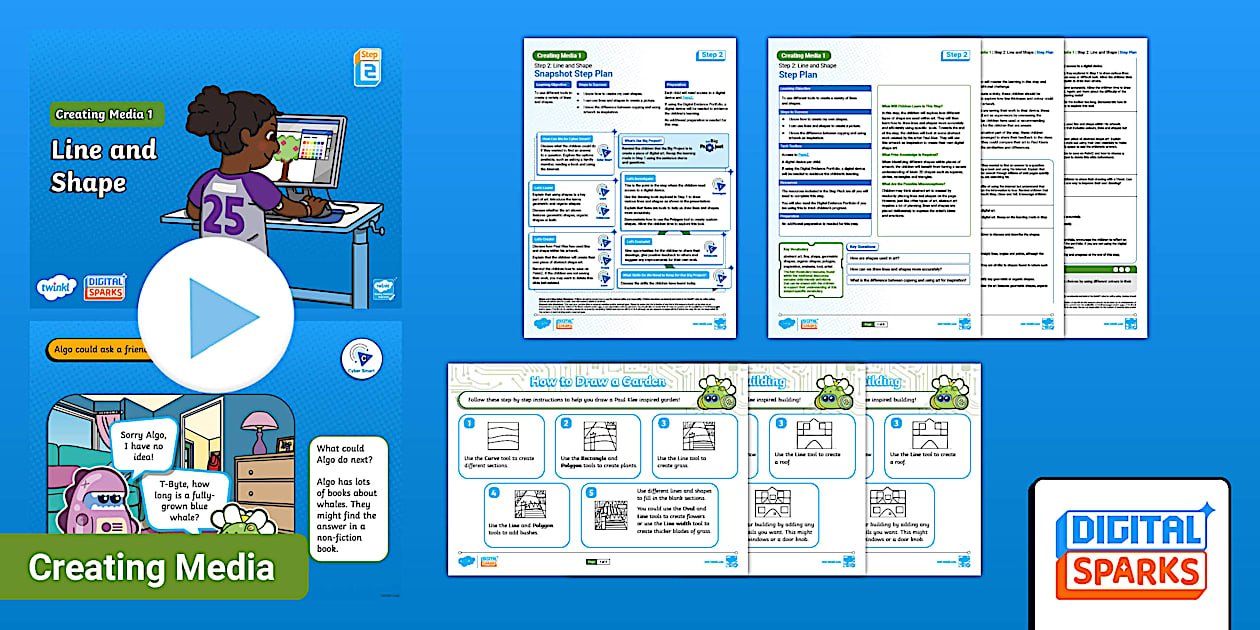Click the Creating Media 1 label
The width and height of the screenshot is (1260, 630).
point(105,115)
